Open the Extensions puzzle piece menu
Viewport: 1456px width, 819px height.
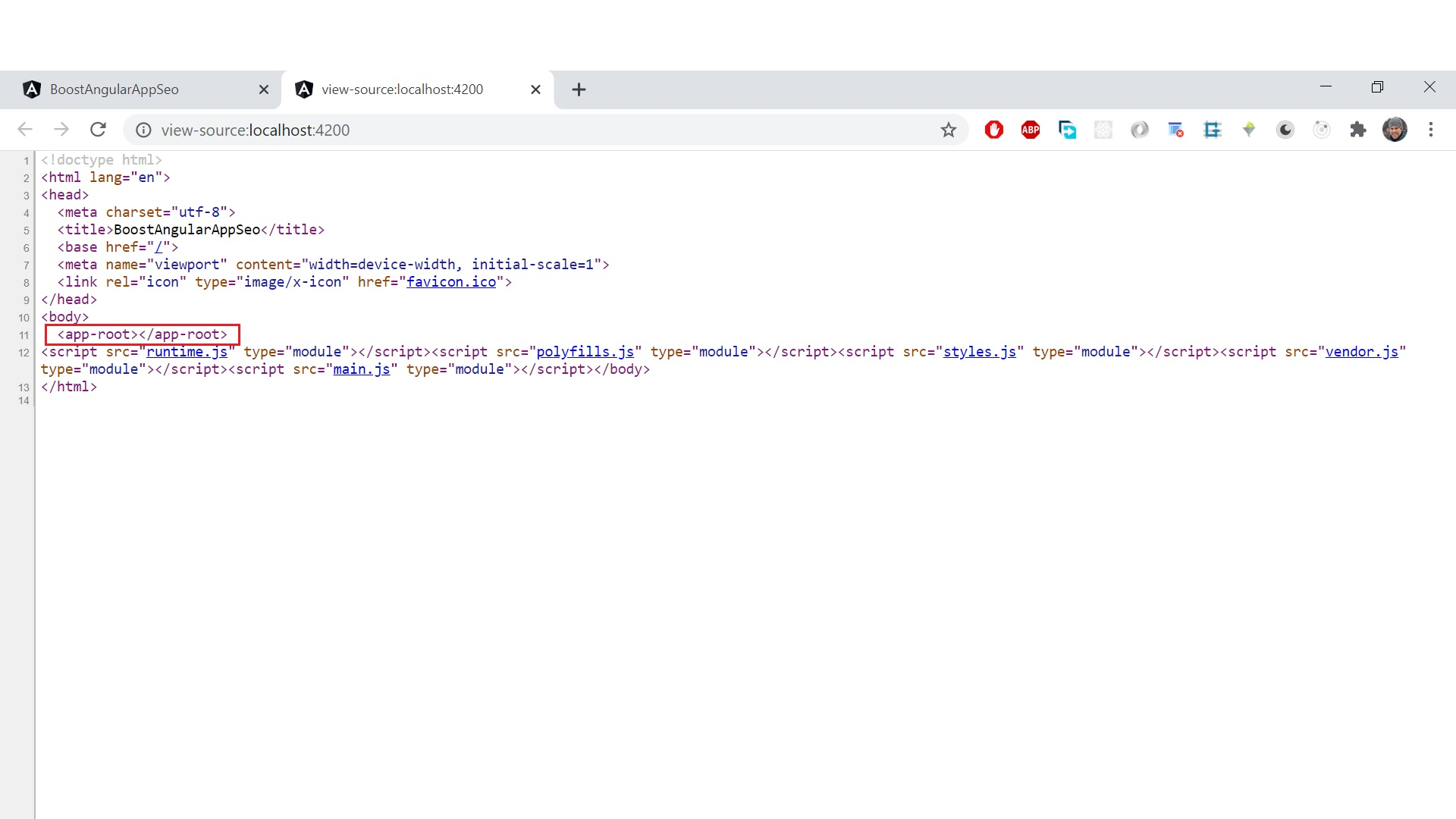coord(1358,130)
